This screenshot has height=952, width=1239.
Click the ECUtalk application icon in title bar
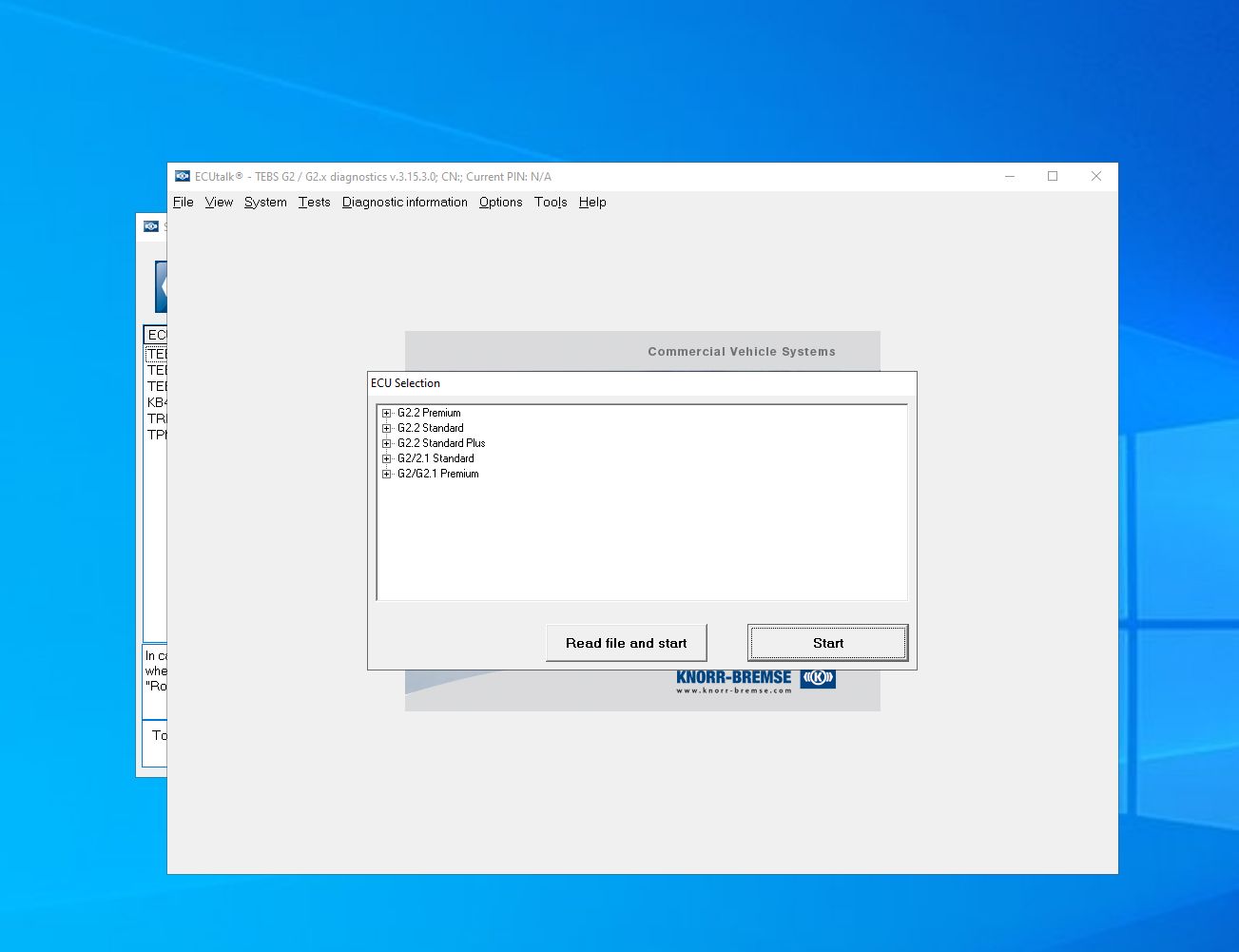click(182, 176)
